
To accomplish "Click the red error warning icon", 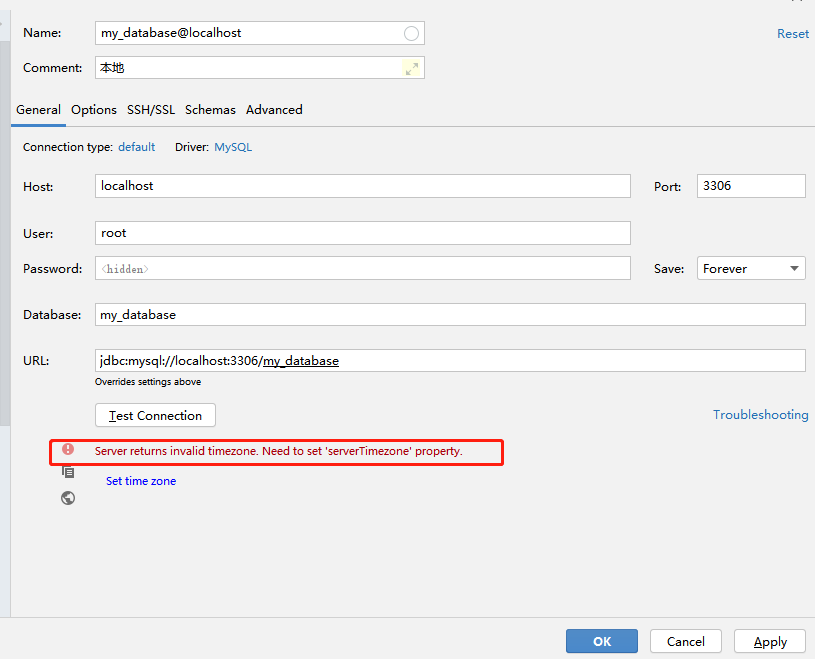I will [68, 449].
